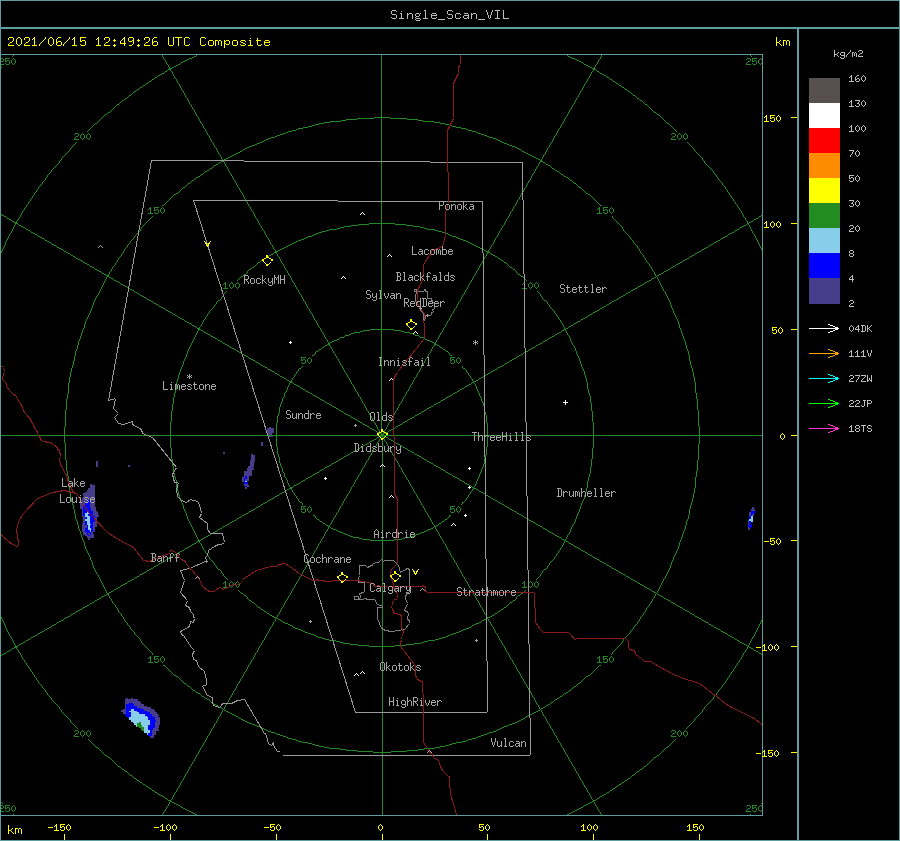Click the kg/m2 legend unit label
900x841 pixels.
click(x=848, y=54)
